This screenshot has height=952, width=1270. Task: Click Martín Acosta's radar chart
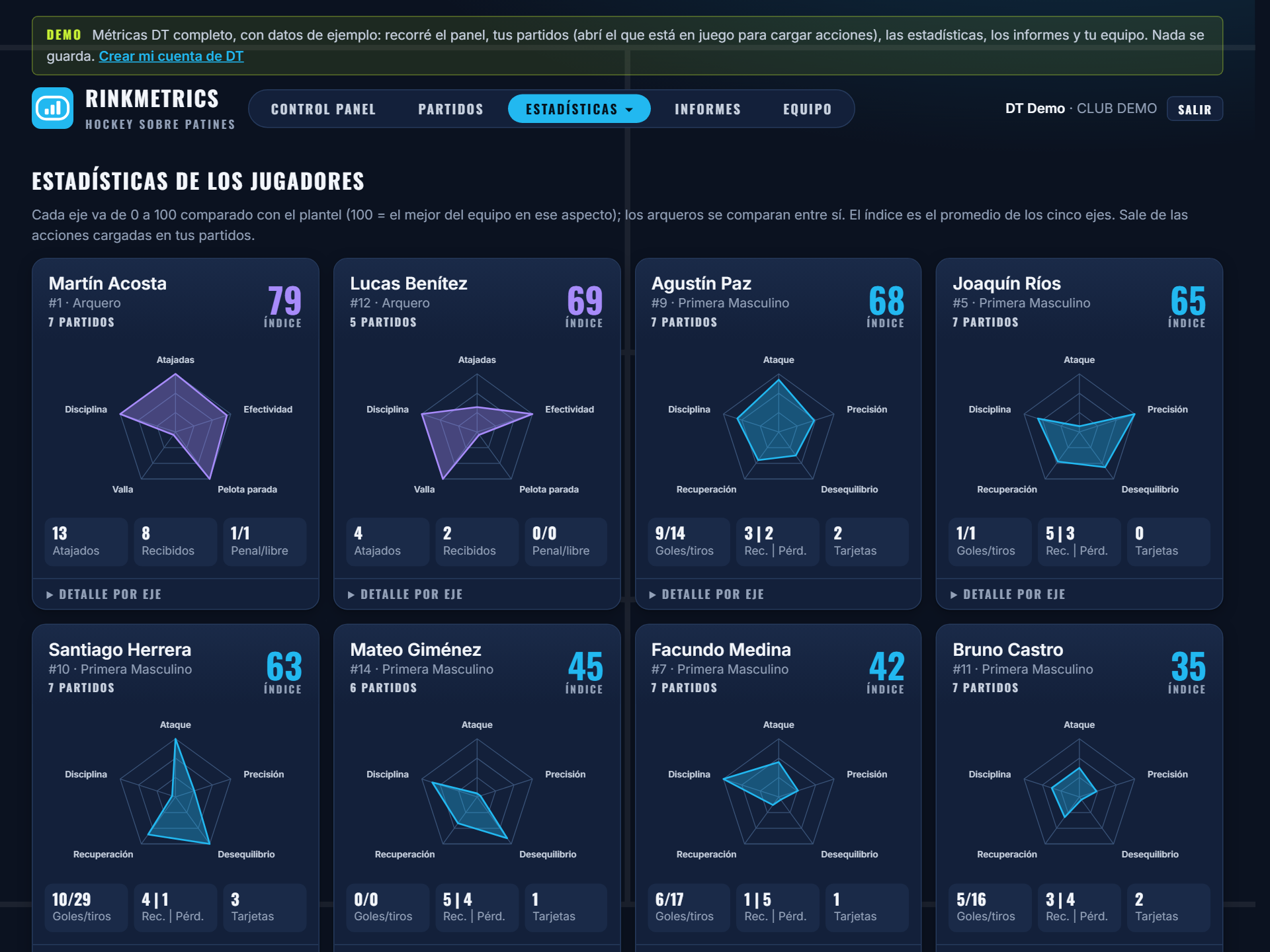click(175, 425)
